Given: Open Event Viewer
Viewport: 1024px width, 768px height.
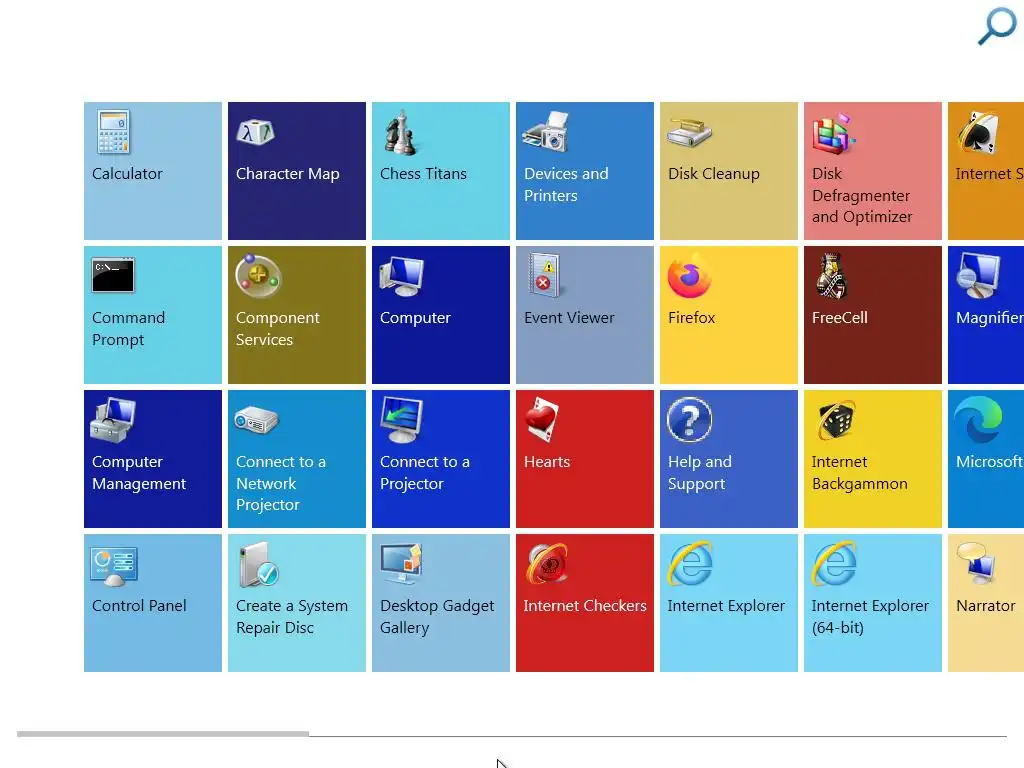Looking at the screenshot, I should click(x=584, y=315).
